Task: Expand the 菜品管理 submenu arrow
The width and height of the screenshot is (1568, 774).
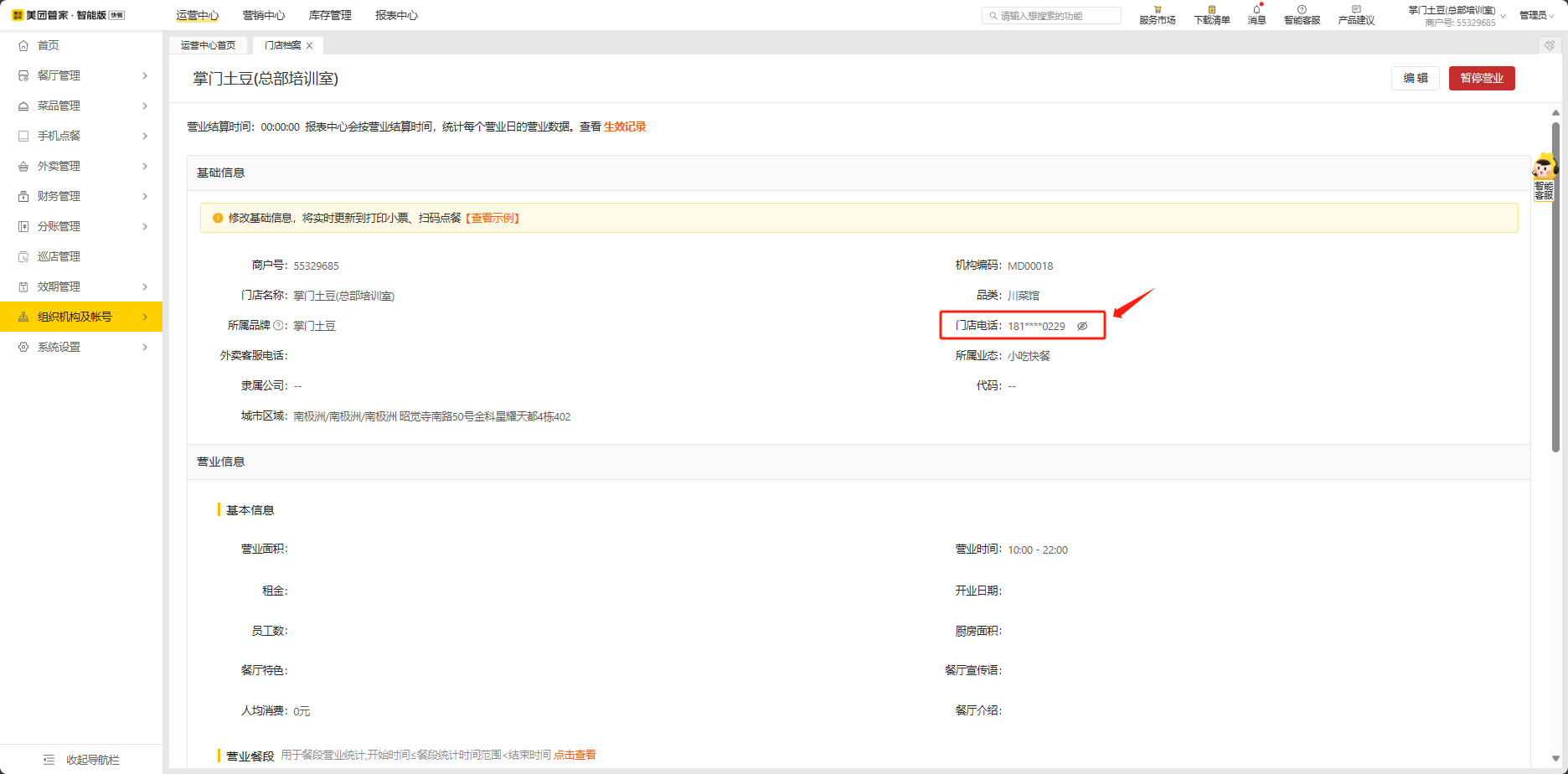Action: [x=145, y=106]
